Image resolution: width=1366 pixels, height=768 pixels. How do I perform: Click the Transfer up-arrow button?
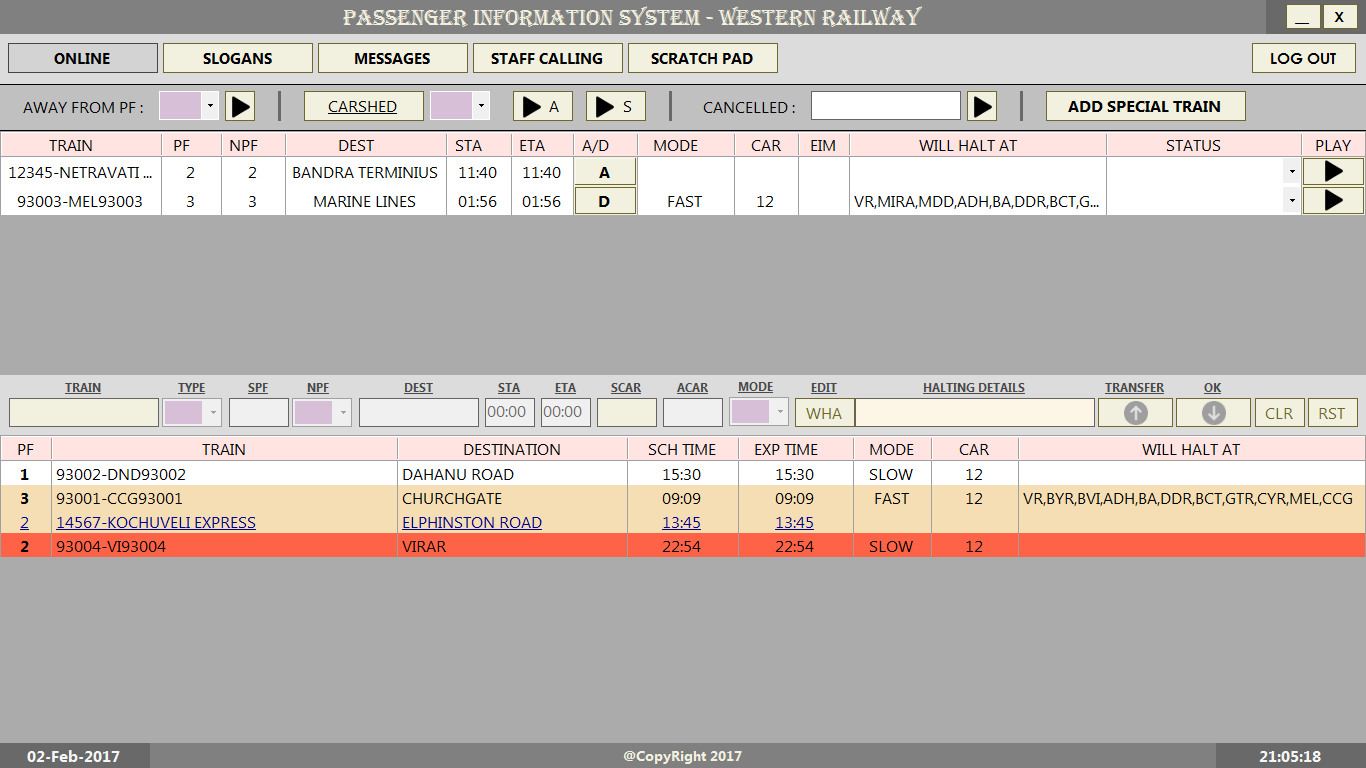coord(1135,413)
